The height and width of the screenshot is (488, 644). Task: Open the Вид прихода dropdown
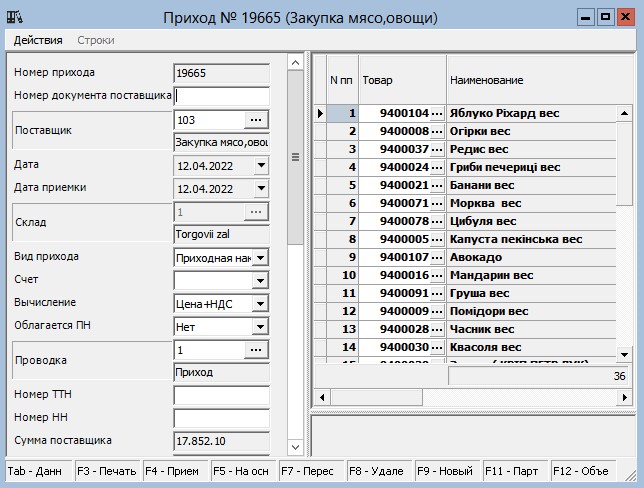[261, 258]
